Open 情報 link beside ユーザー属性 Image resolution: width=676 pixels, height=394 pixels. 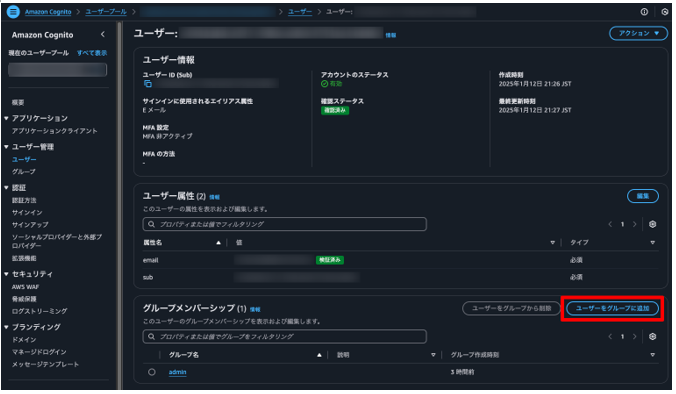(214, 197)
